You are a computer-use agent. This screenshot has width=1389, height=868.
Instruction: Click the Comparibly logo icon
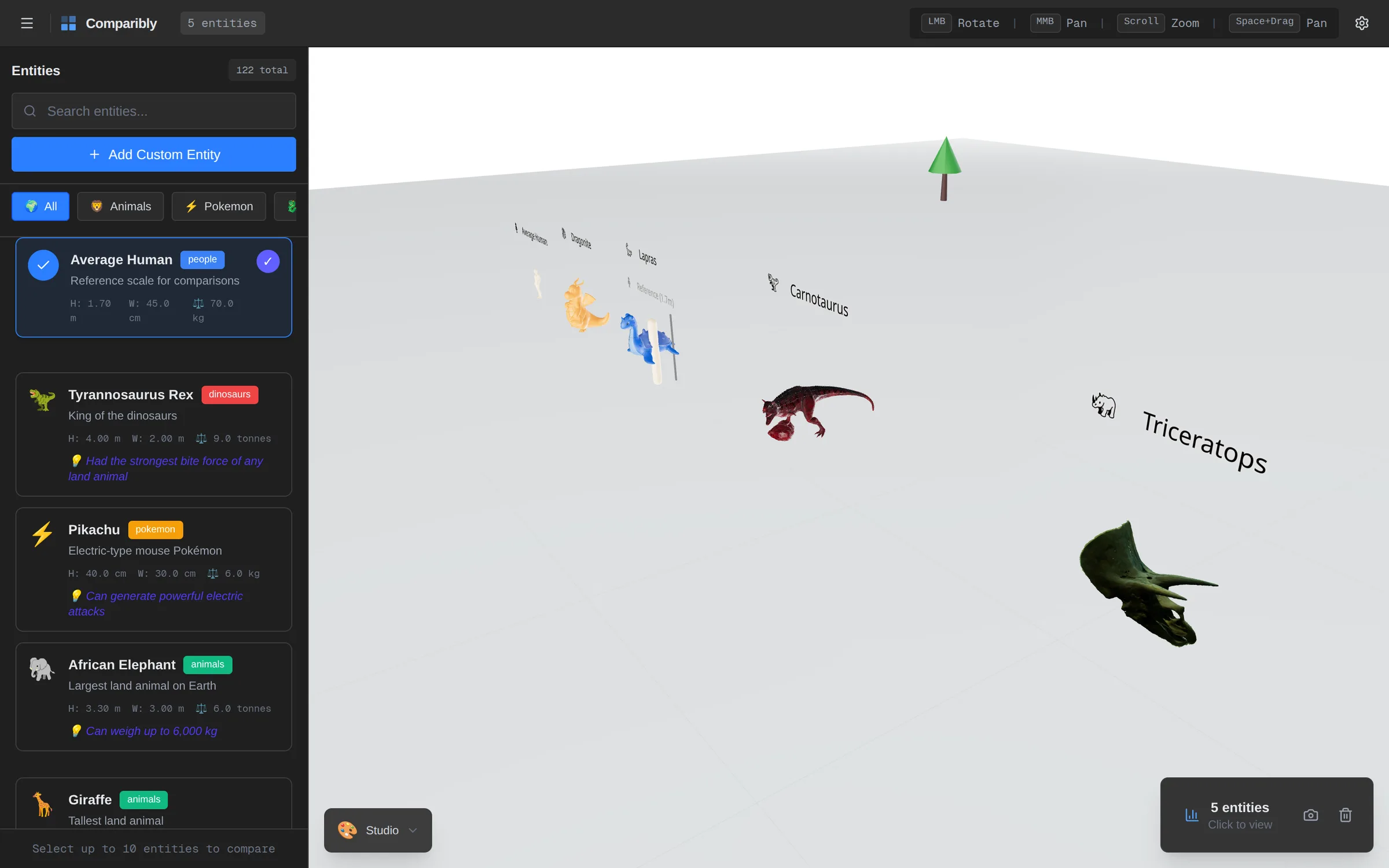pyautogui.click(x=68, y=23)
